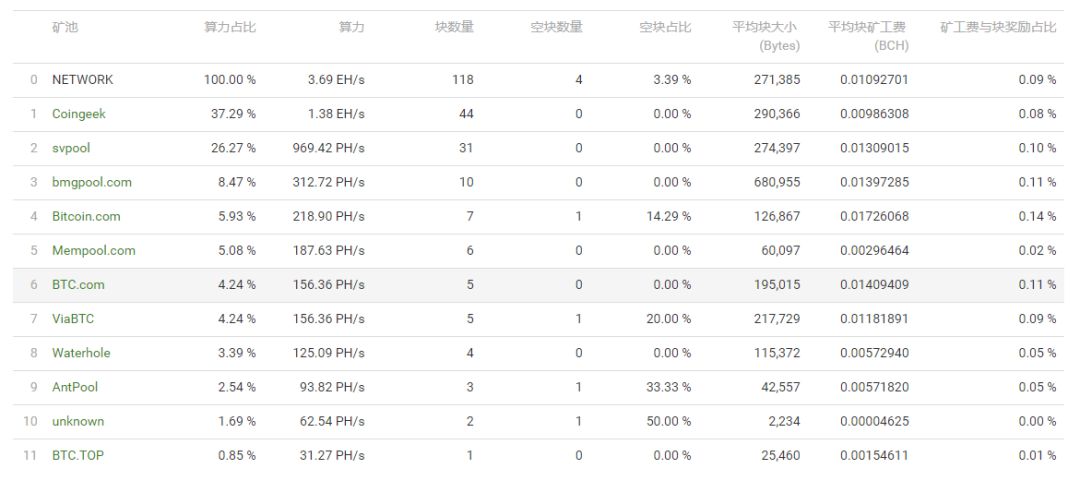The image size is (1080, 493).
Task: Open the BTC.com pool link
Action: (79, 284)
